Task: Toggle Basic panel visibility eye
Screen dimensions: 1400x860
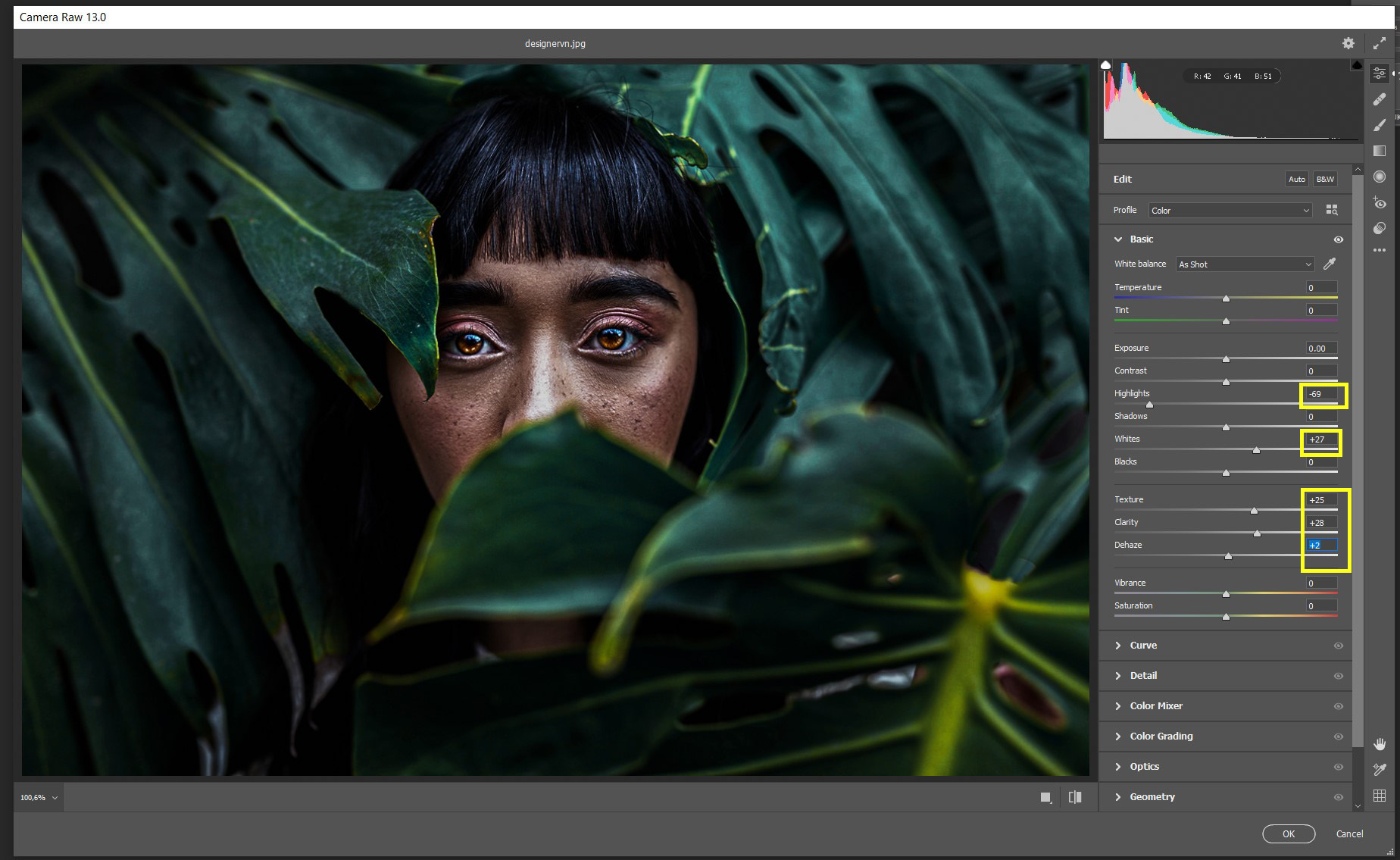Action: (1339, 239)
